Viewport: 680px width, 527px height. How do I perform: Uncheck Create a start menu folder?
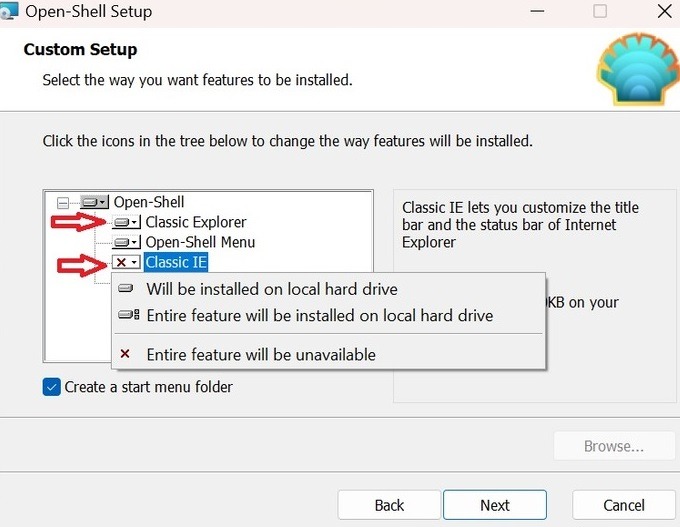[52, 386]
